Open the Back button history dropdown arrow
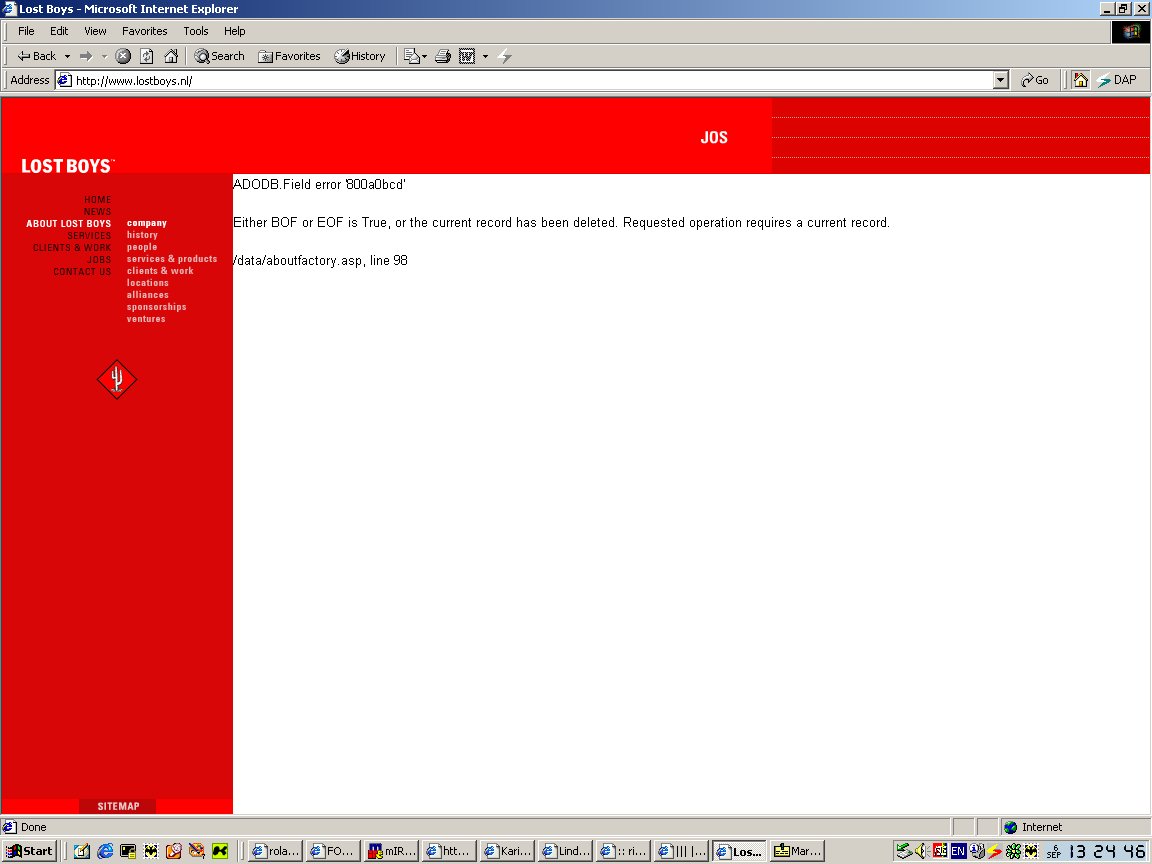Viewport: 1152px width, 864px height. coord(67,56)
